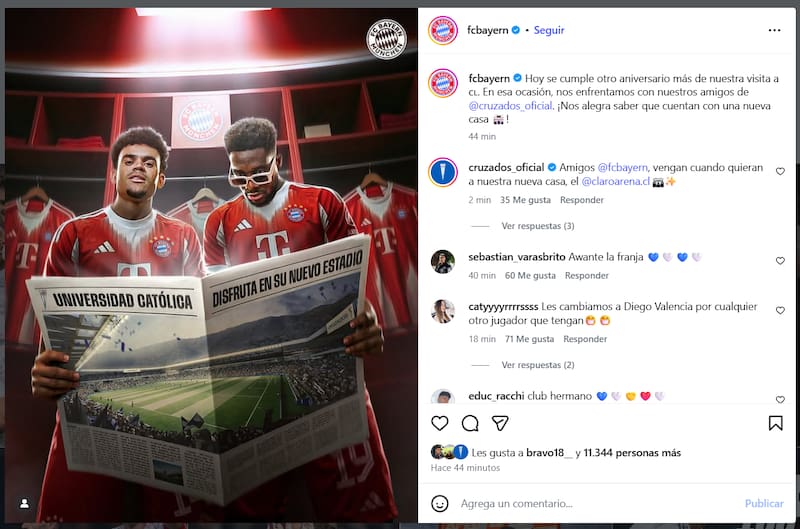The image size is (800, 529).
Task: Share the post via paper plane icon
Action: 500,423
